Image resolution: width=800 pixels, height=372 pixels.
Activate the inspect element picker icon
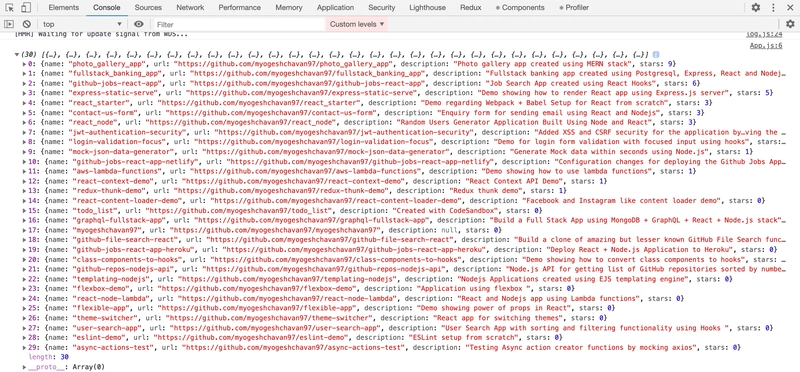pos(10,8)
